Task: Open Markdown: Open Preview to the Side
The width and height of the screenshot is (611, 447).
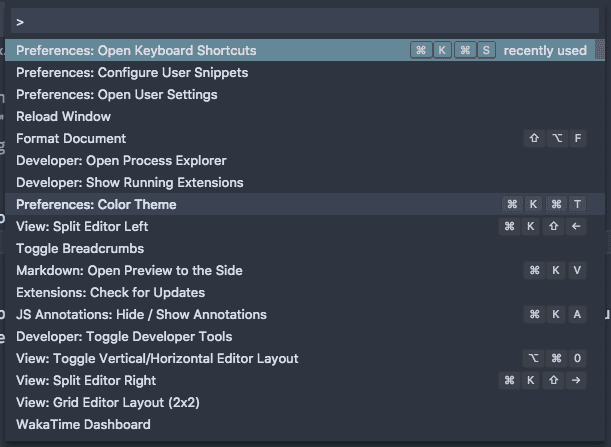Action: 129,271
